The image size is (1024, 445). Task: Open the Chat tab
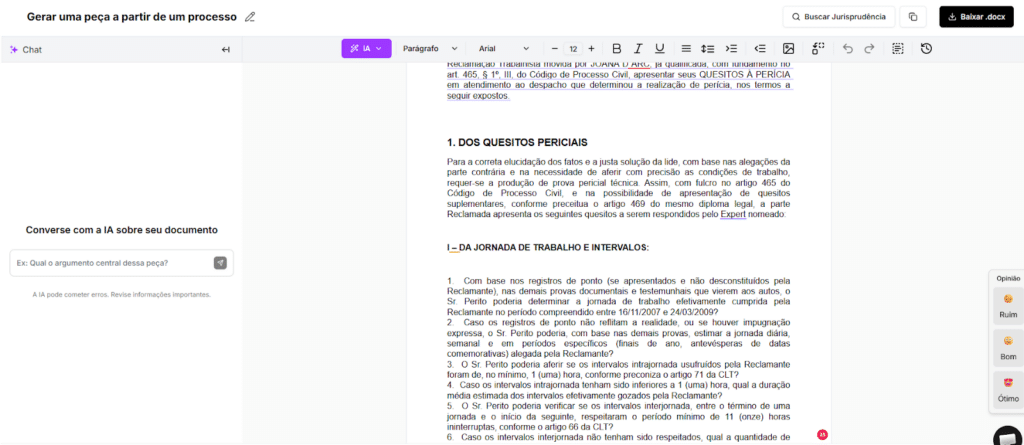click(26, 49)
